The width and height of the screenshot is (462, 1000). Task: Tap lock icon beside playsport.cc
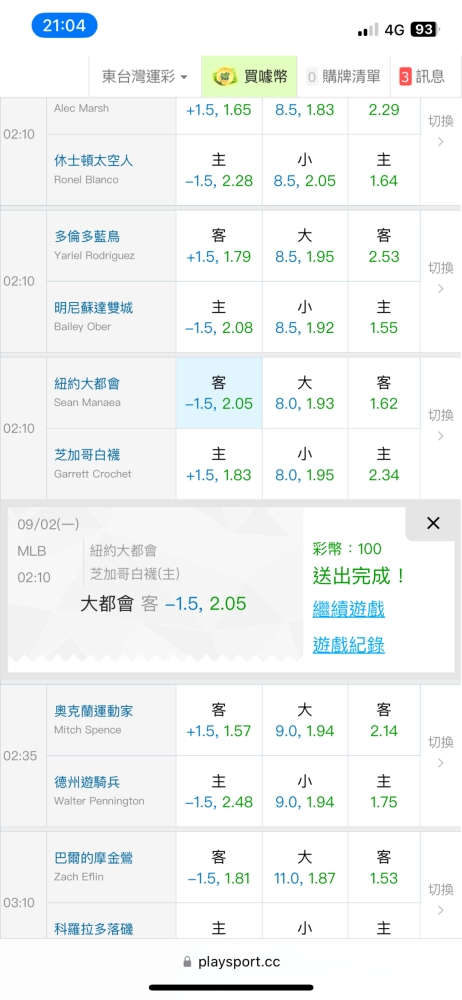coord(187,961)
